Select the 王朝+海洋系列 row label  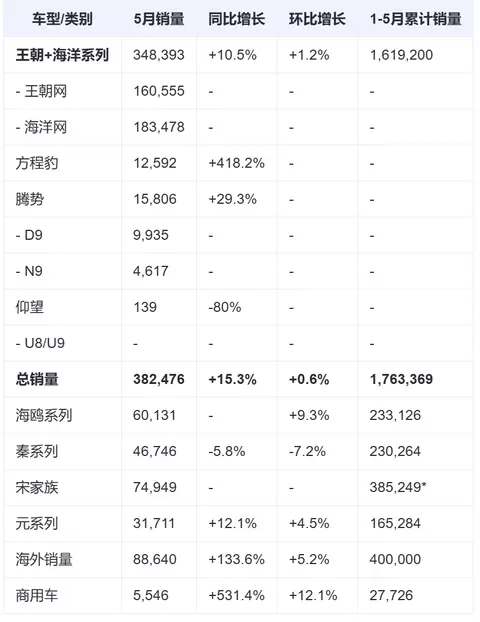point(62,55)
